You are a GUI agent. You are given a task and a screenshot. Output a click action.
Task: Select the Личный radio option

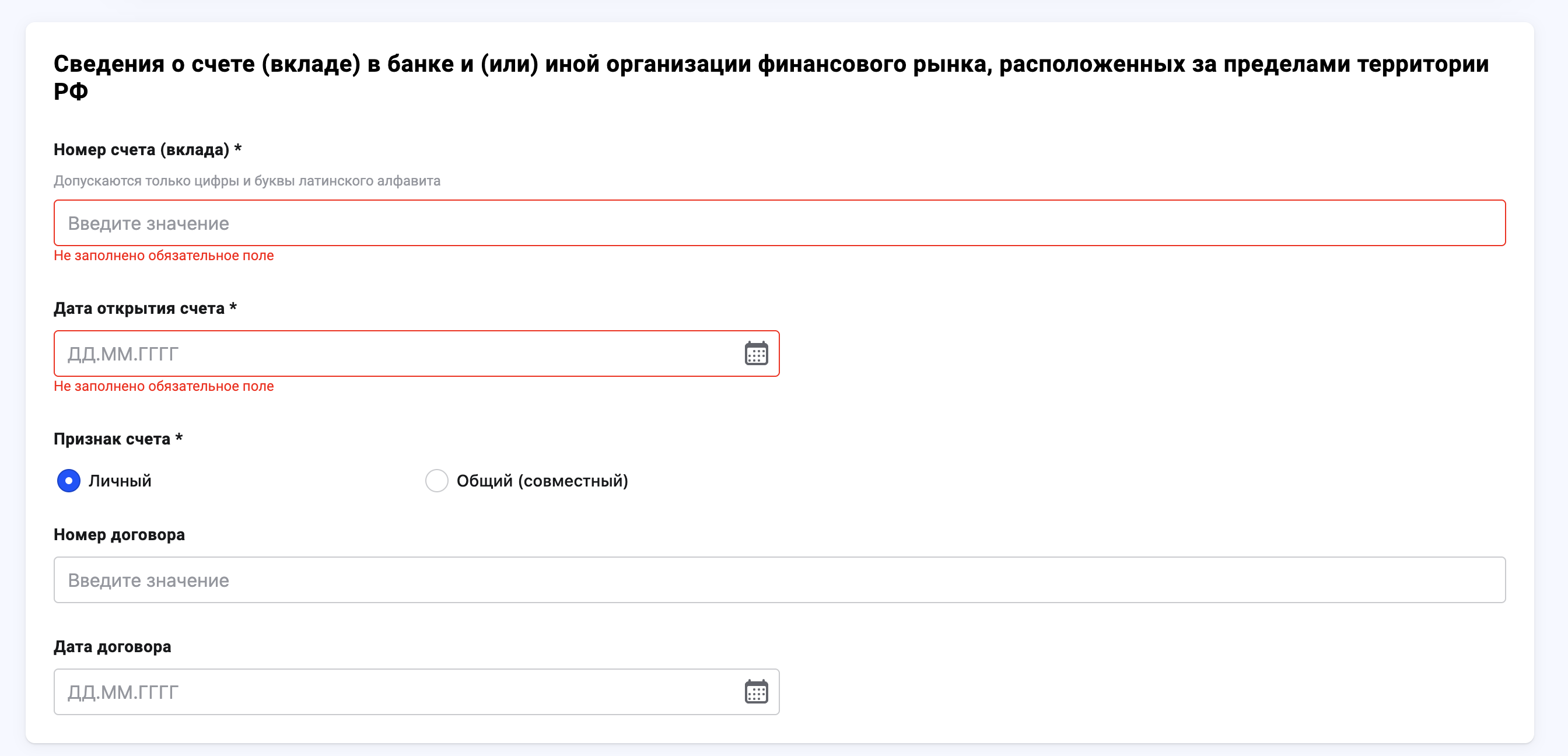(x=69, y=481)
